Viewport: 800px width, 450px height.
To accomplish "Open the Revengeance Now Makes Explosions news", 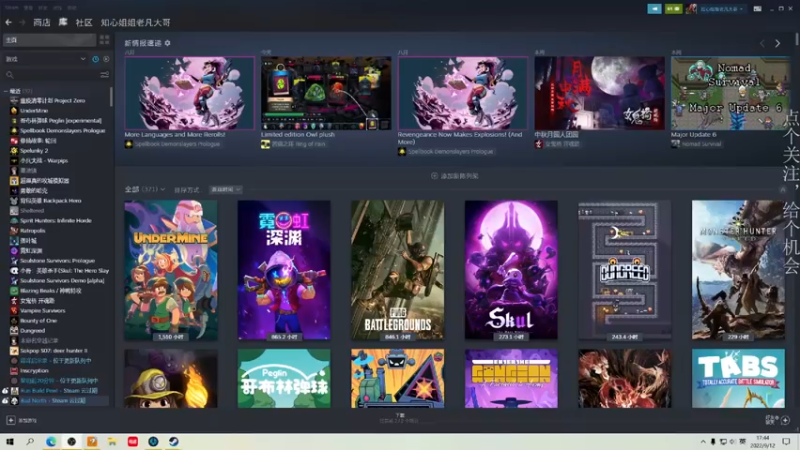I will [463, 93].
